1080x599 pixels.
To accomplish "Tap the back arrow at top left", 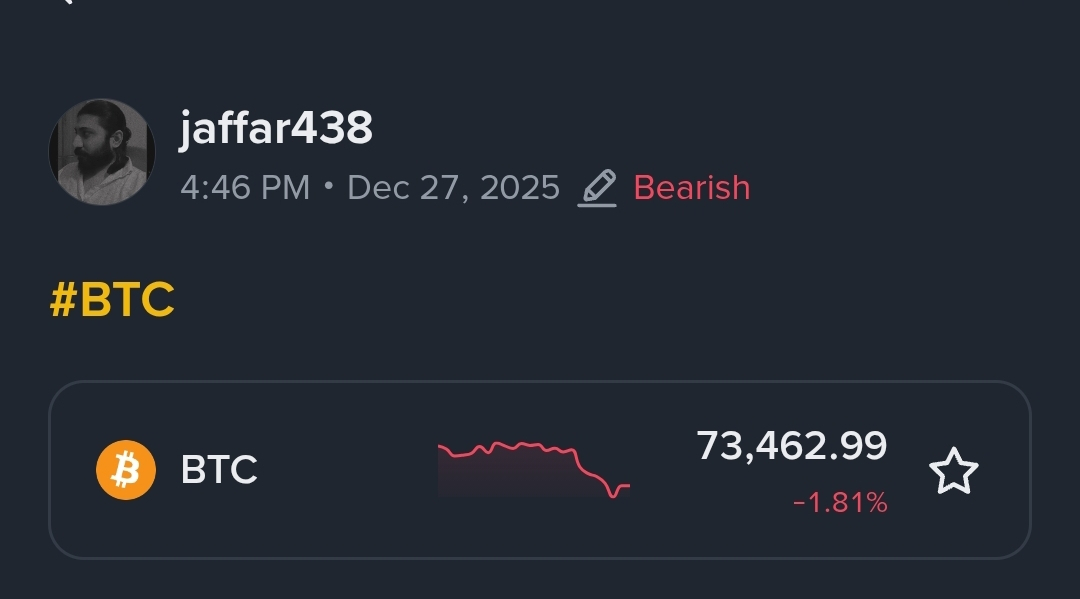I will pyautogui.click(x=66, y=3).
